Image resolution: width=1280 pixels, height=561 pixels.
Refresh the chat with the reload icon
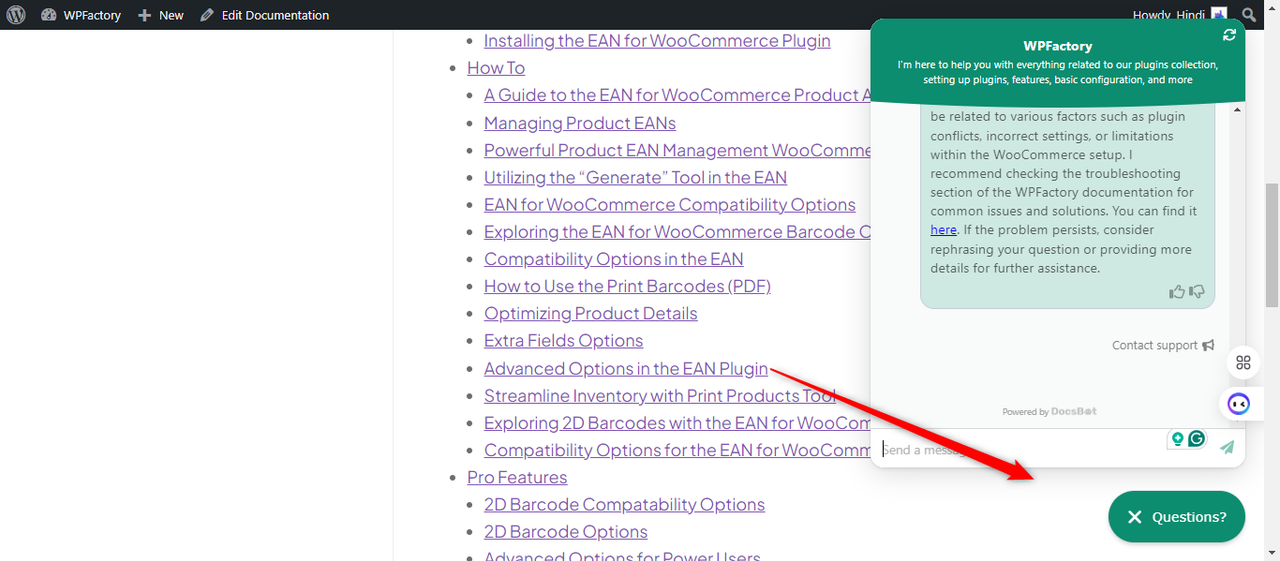1229,35
